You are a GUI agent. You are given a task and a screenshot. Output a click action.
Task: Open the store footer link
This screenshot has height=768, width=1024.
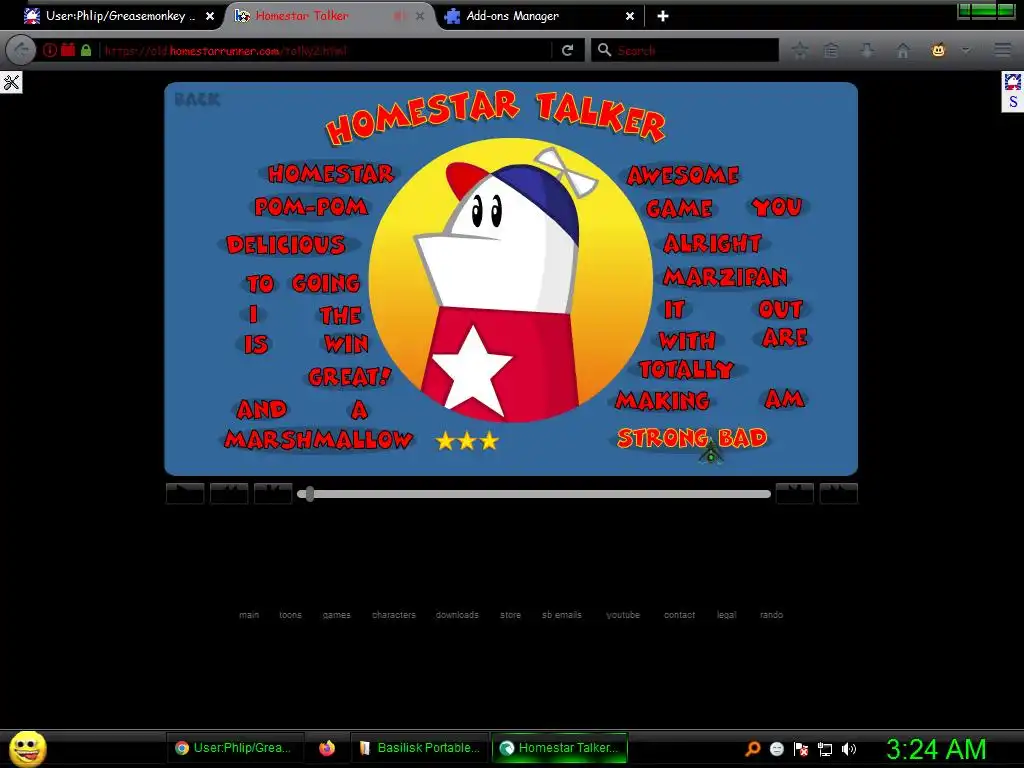[x=511, y=615]
